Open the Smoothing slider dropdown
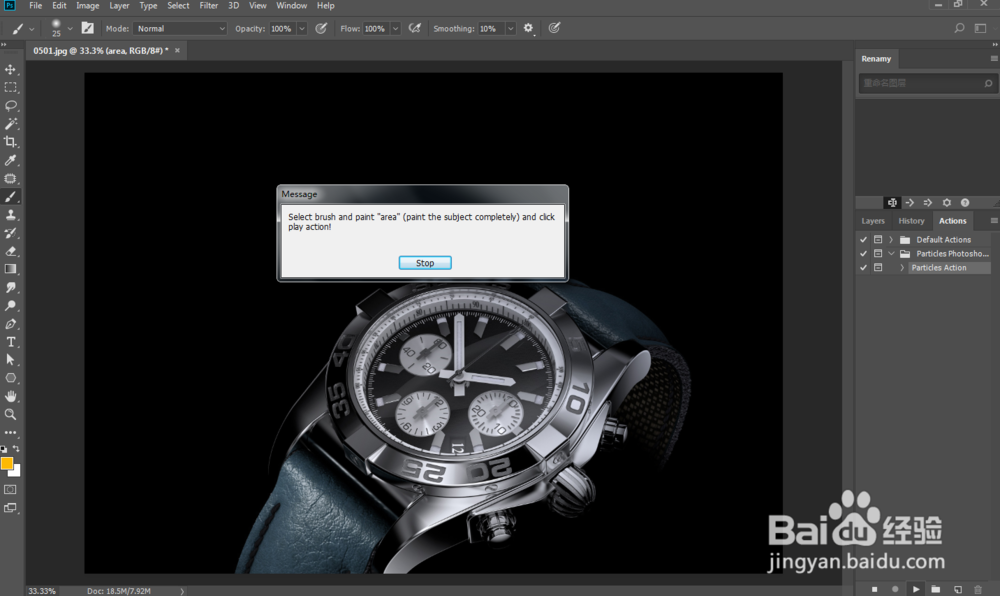1000x596 pixels. coord(510,29)
